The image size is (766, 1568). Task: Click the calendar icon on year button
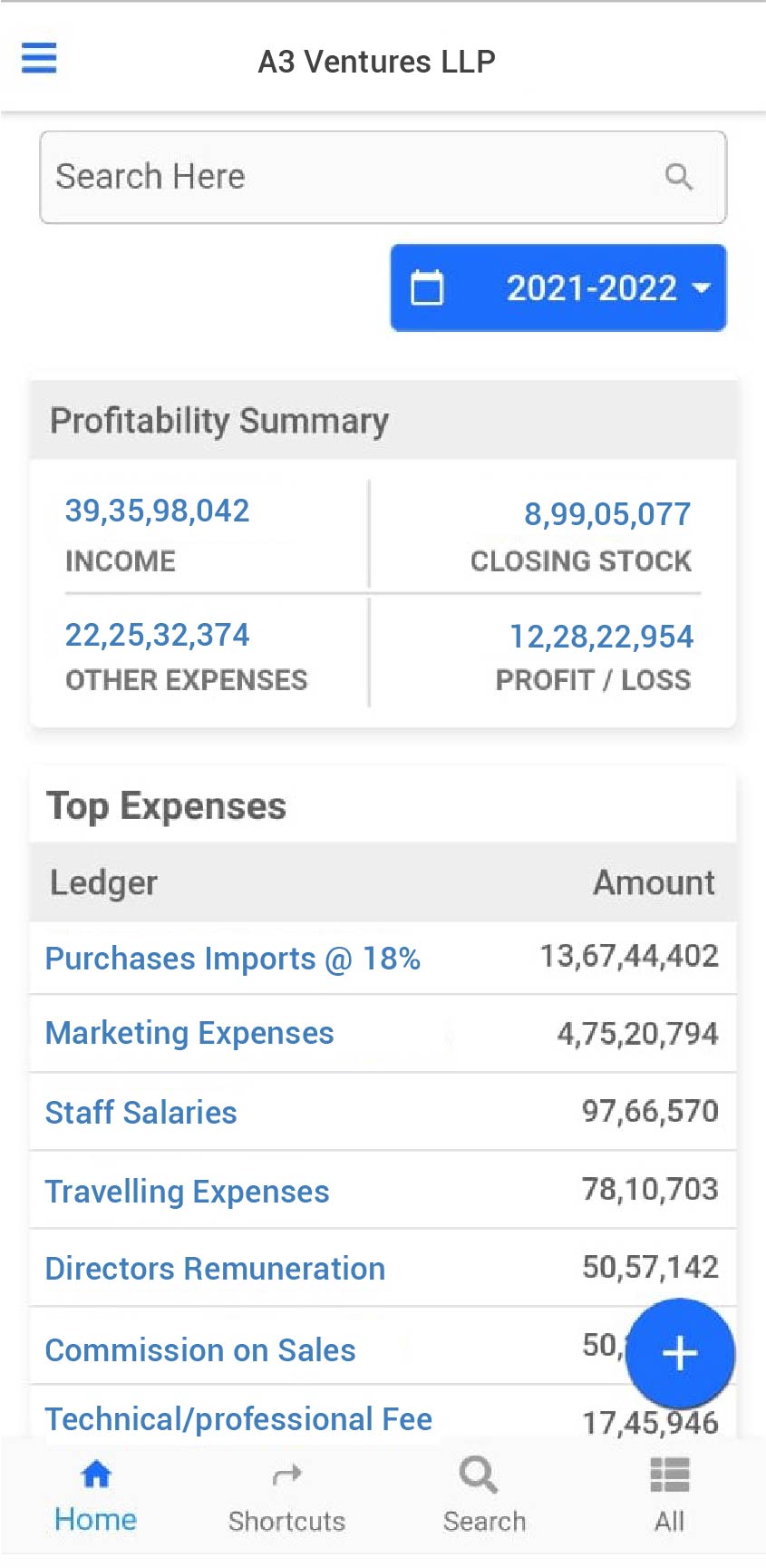427,288
